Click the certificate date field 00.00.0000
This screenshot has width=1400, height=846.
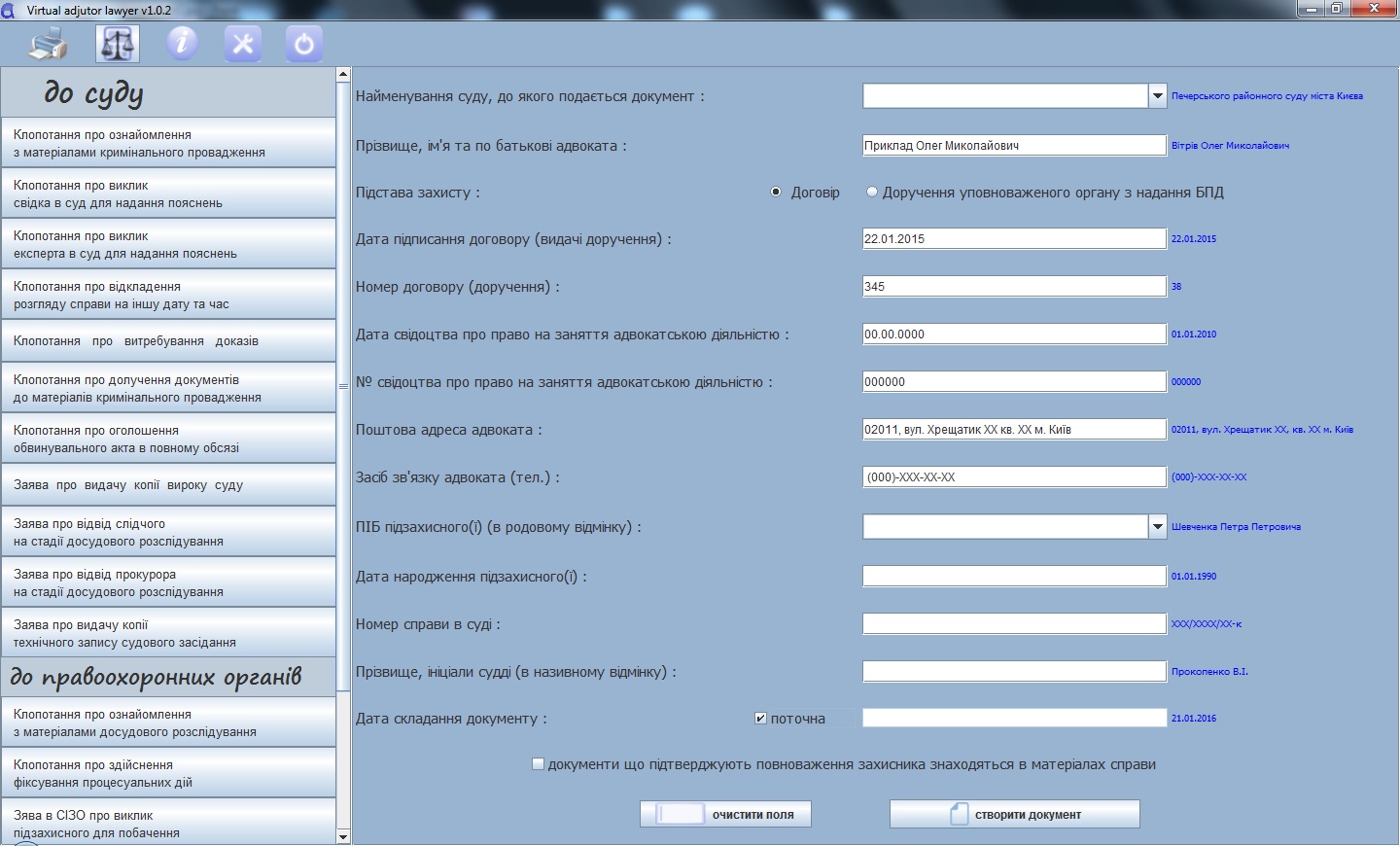click(1014, 335)
